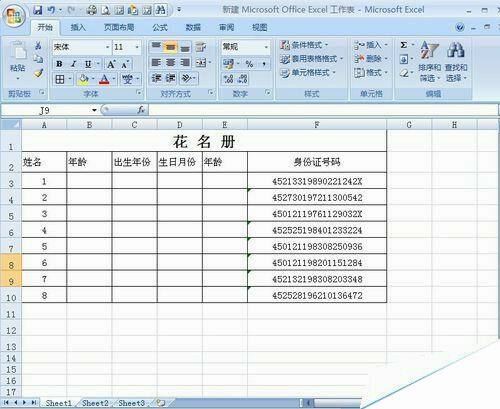
Task: Cut the selection with scissors icon
Action: 38,45
